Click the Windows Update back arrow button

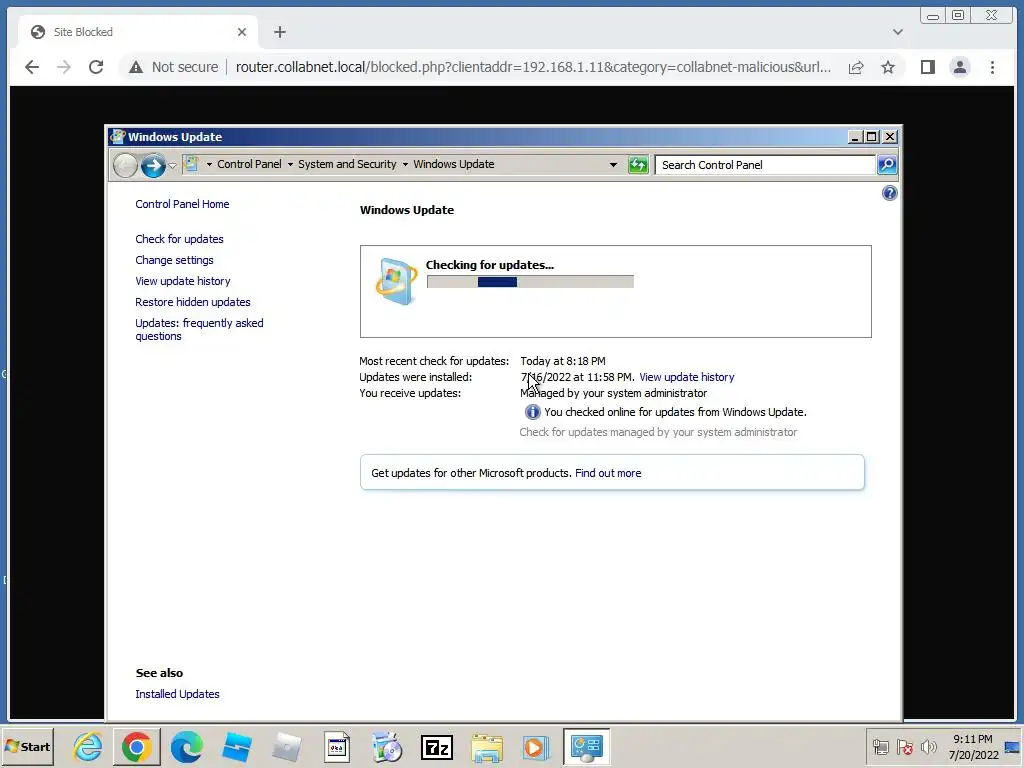point(125,165)
